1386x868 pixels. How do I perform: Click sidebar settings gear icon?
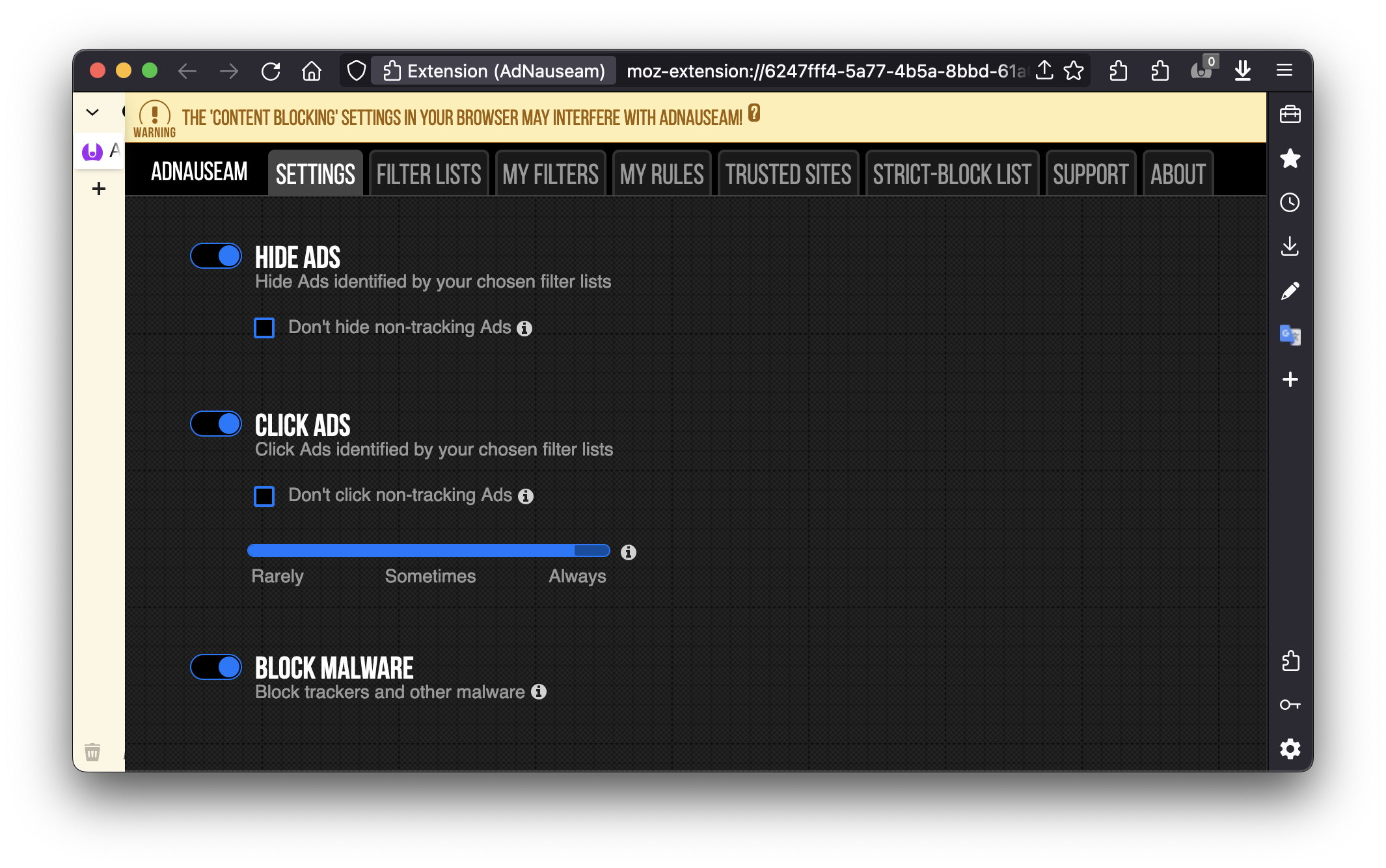1290,749
